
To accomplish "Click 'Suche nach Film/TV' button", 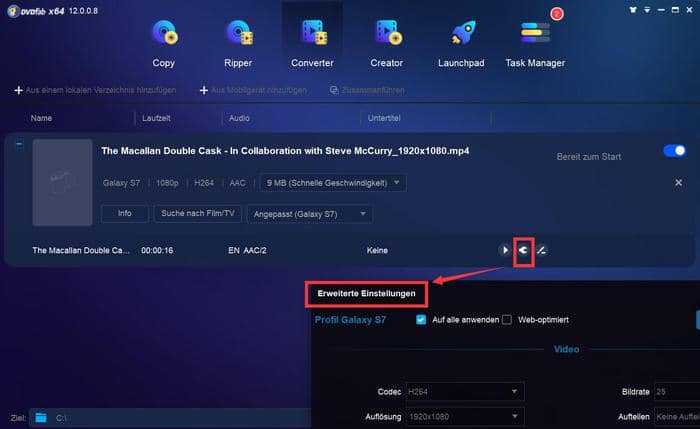I will click(x=198, y=213).
